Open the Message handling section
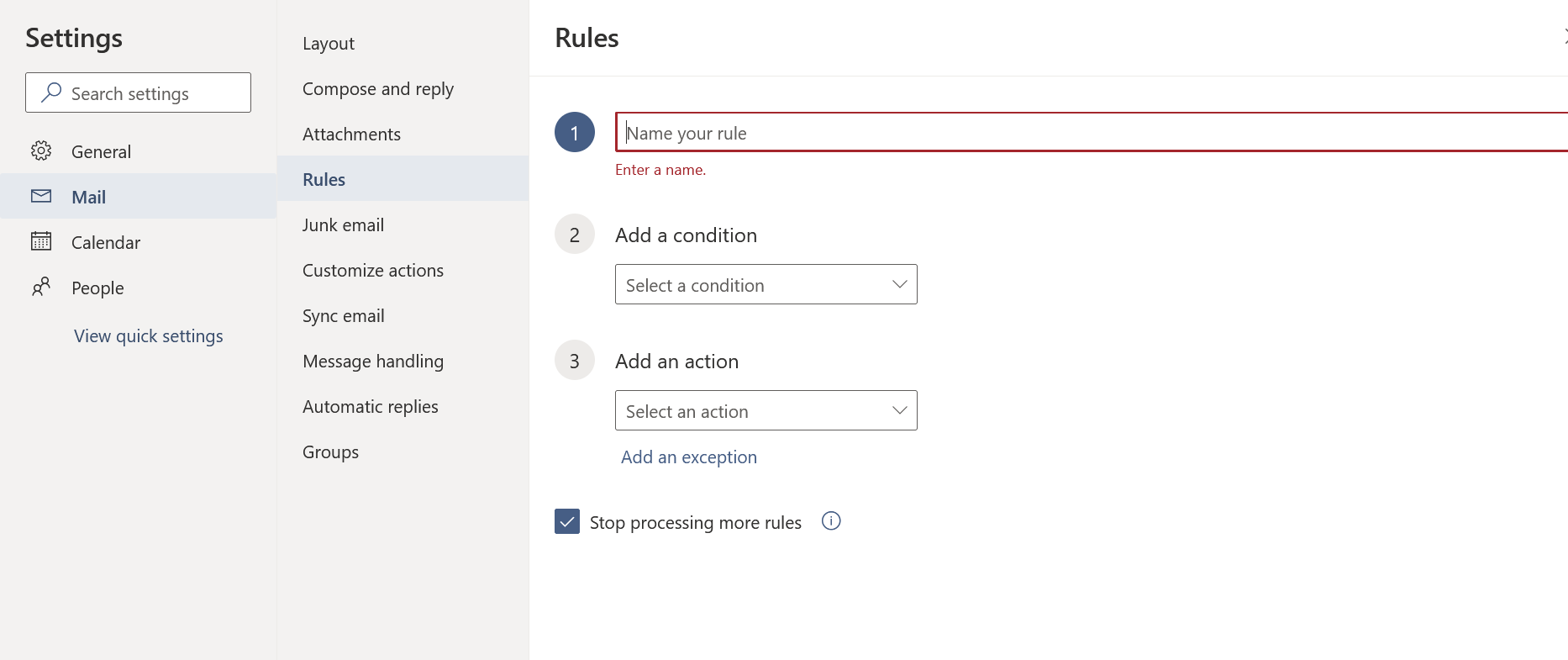The width and height of the screenshot is (1568, 660). coord(372,362)
